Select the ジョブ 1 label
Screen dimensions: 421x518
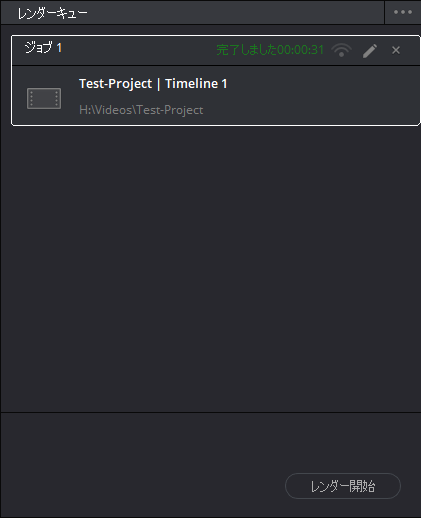point(43,48)
